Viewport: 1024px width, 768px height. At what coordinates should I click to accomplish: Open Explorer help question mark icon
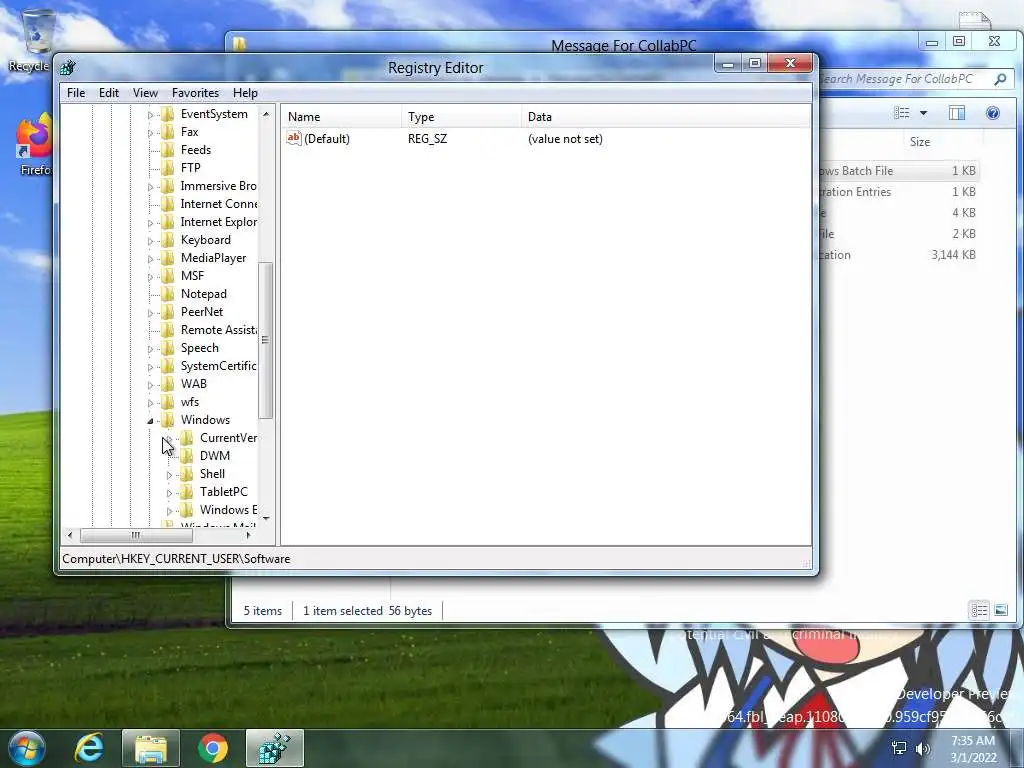pyautogui.click(x=993, y=113)
